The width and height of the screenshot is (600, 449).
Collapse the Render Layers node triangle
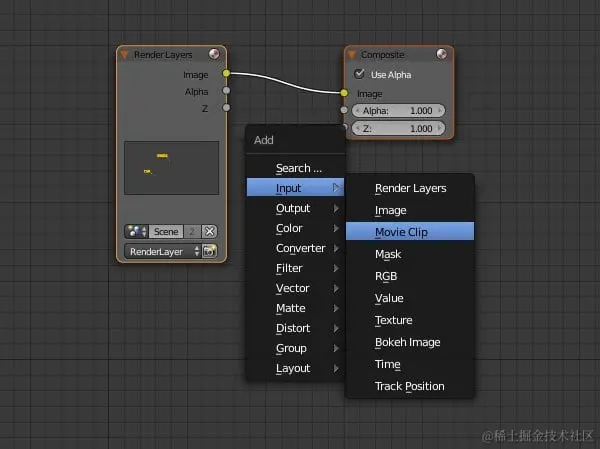[124, 55]
